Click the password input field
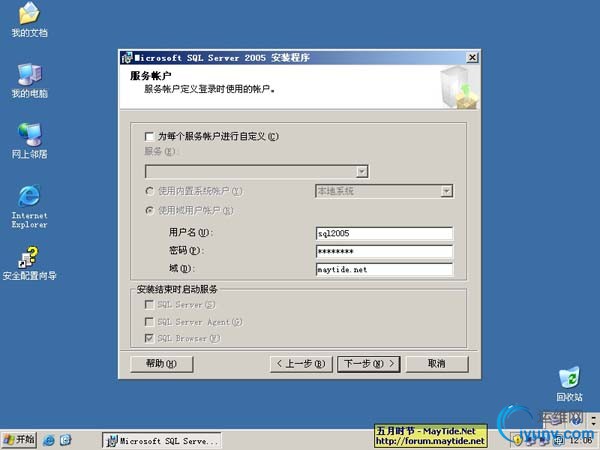Viewport: 600px width, 450px height. (x=384, y=251)
